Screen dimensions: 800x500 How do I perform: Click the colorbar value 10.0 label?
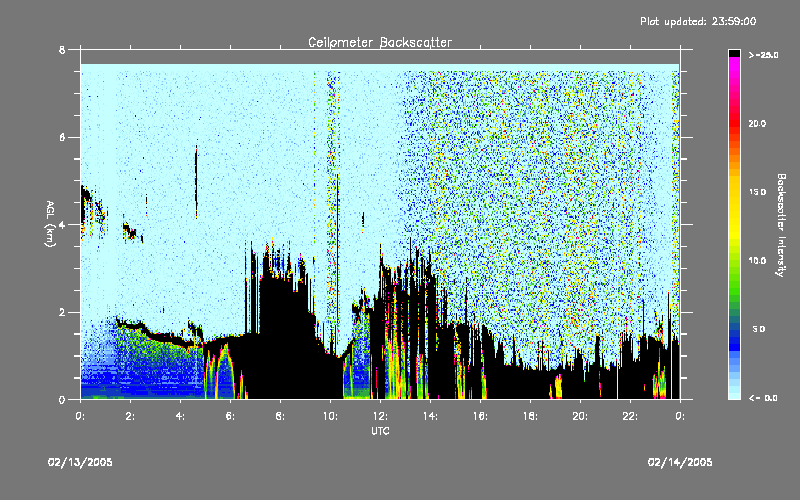click(757, 261)
